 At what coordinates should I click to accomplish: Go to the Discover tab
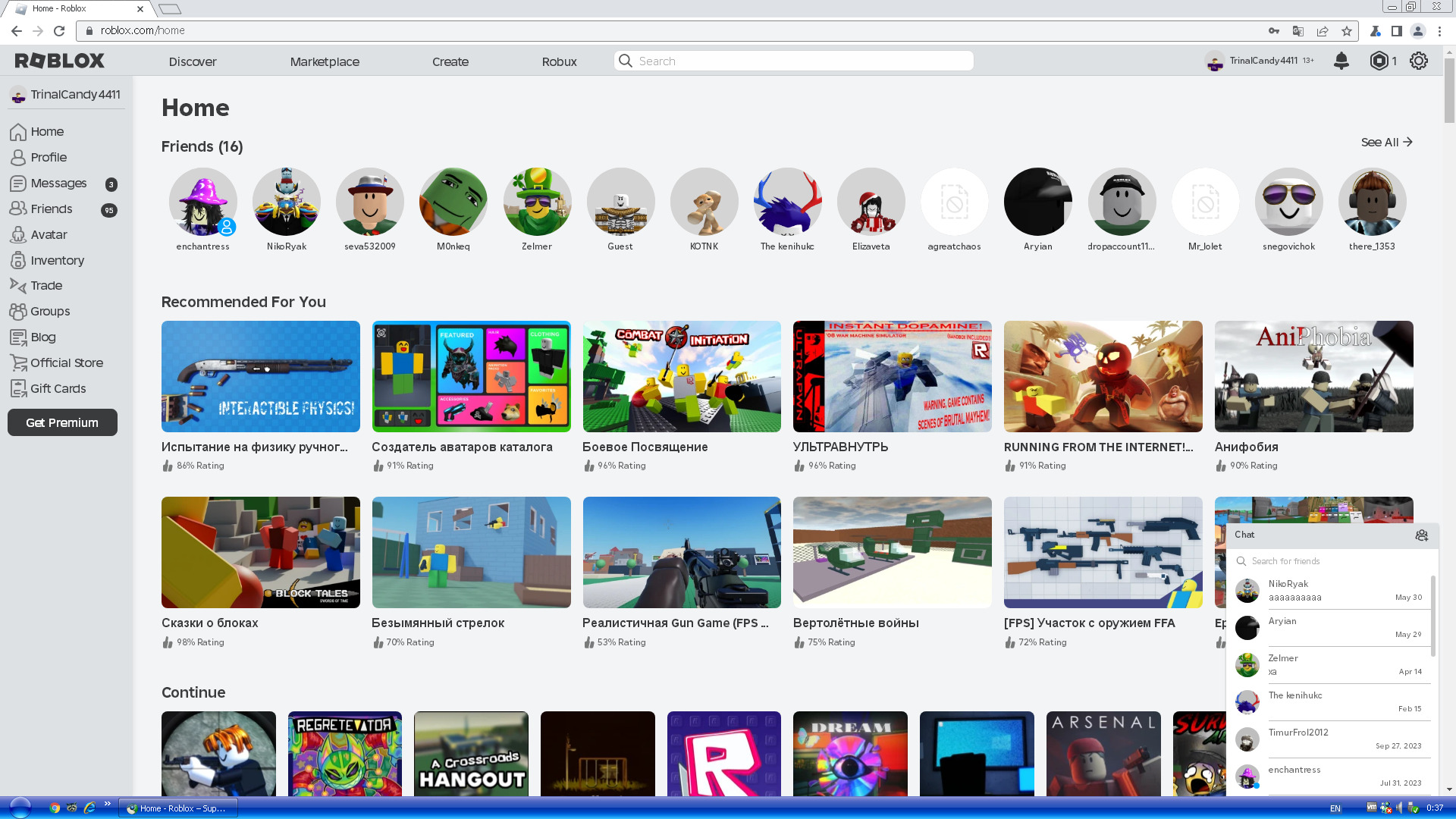(193, 61)
